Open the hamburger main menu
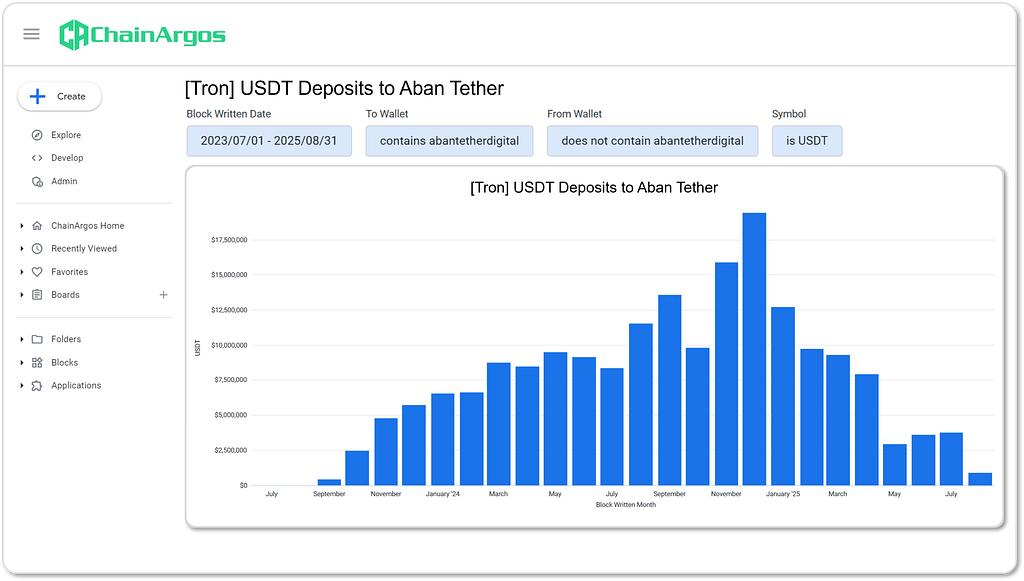Image resolution: width=1024 pixels, height=581 pixels. [31, 34]
